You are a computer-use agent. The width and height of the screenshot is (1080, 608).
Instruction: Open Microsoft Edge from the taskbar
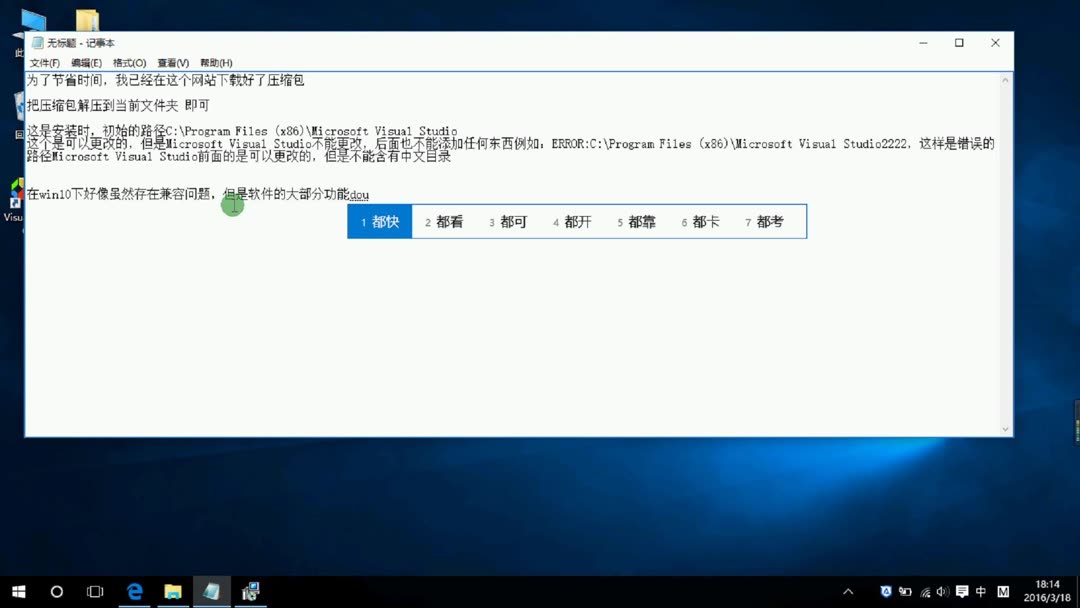134,592
